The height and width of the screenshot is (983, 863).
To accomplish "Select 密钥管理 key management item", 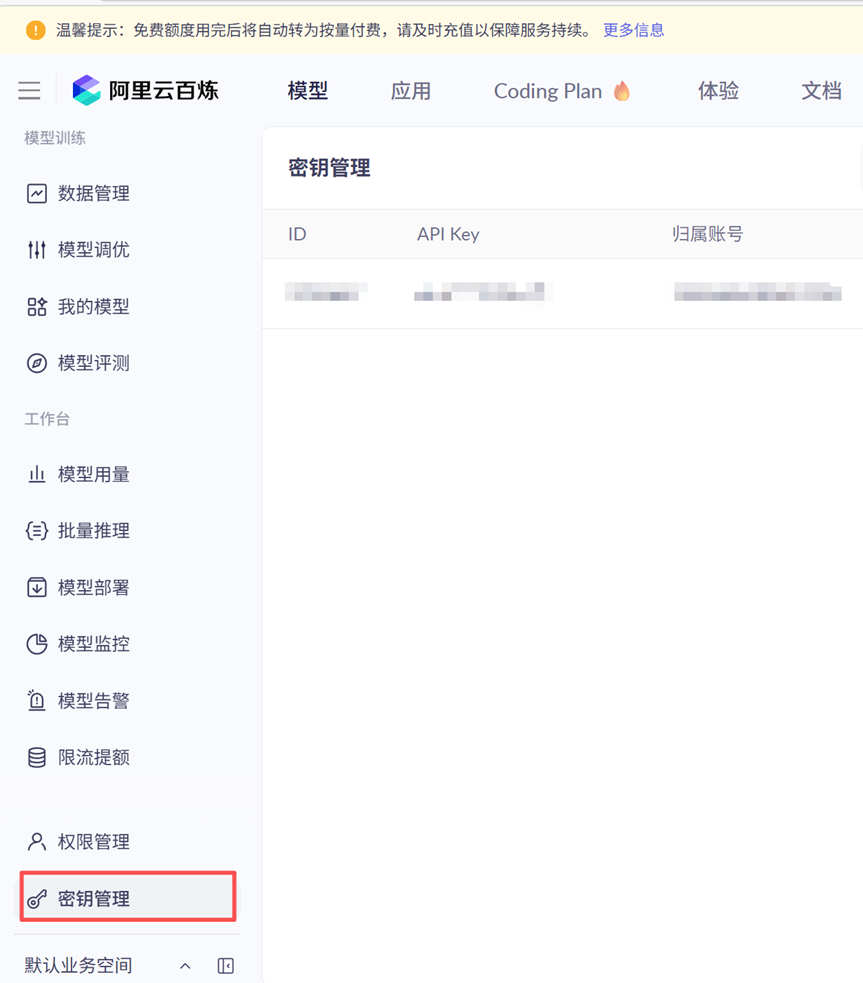I will [x=95, y=897].
